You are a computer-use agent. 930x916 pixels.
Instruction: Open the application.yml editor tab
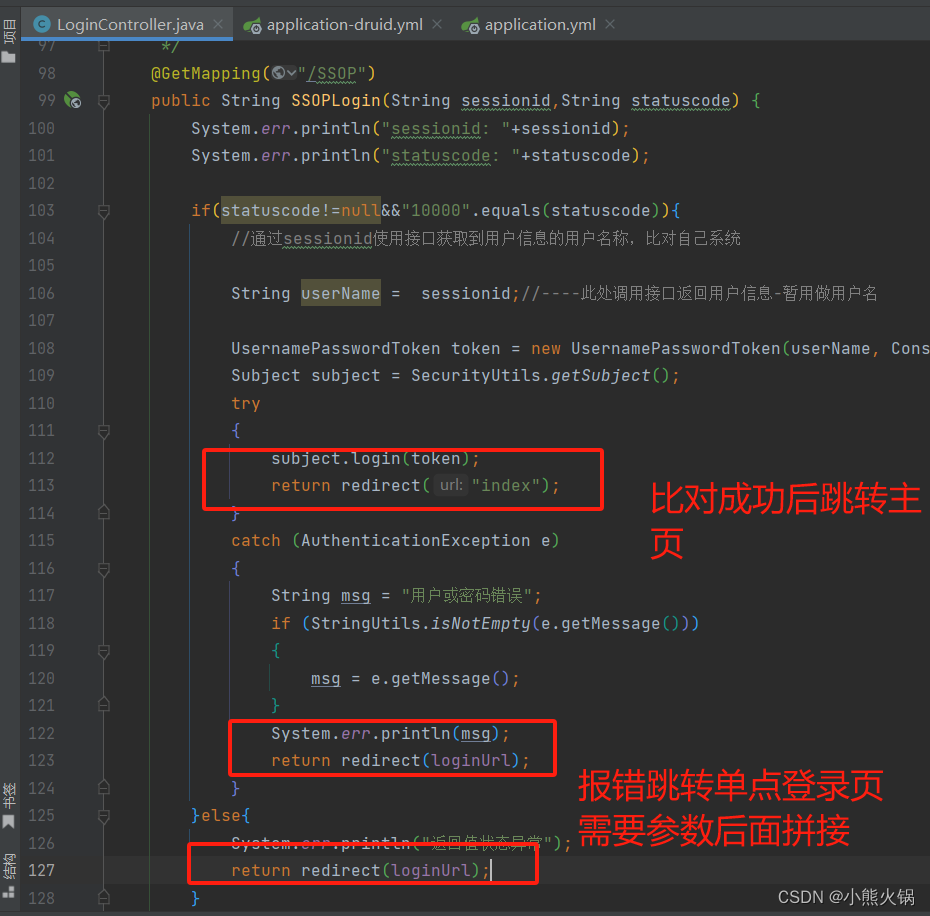click(x=540, y=24)
